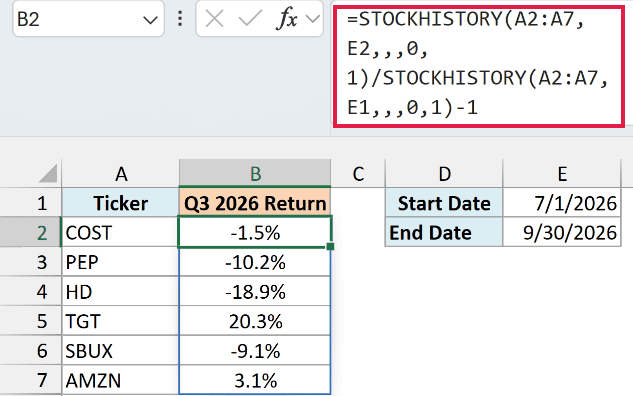Click the -1.5% return cell

pyautogui.click(x=255, y=232)
